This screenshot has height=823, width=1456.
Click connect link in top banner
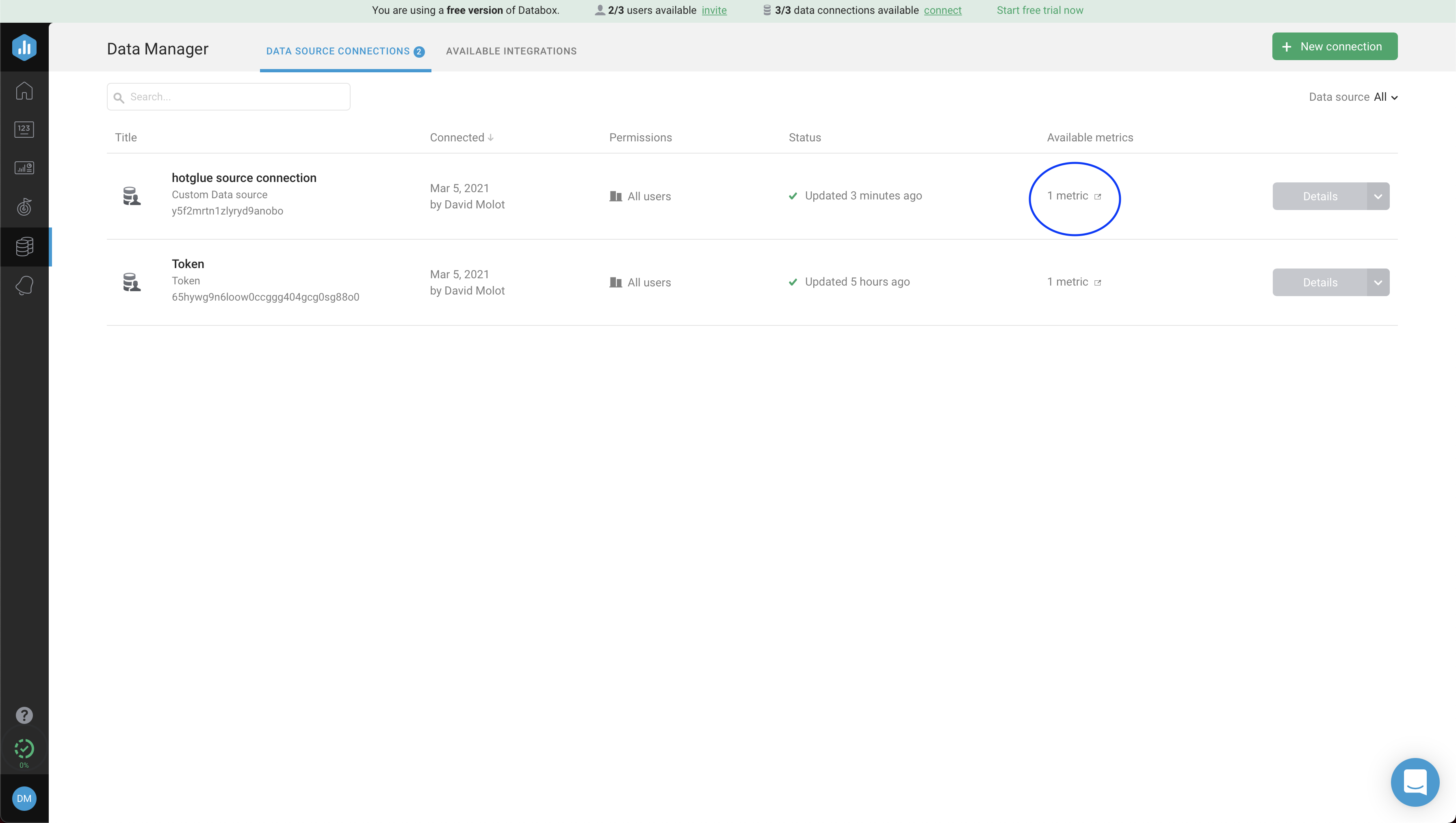point(942,10)
